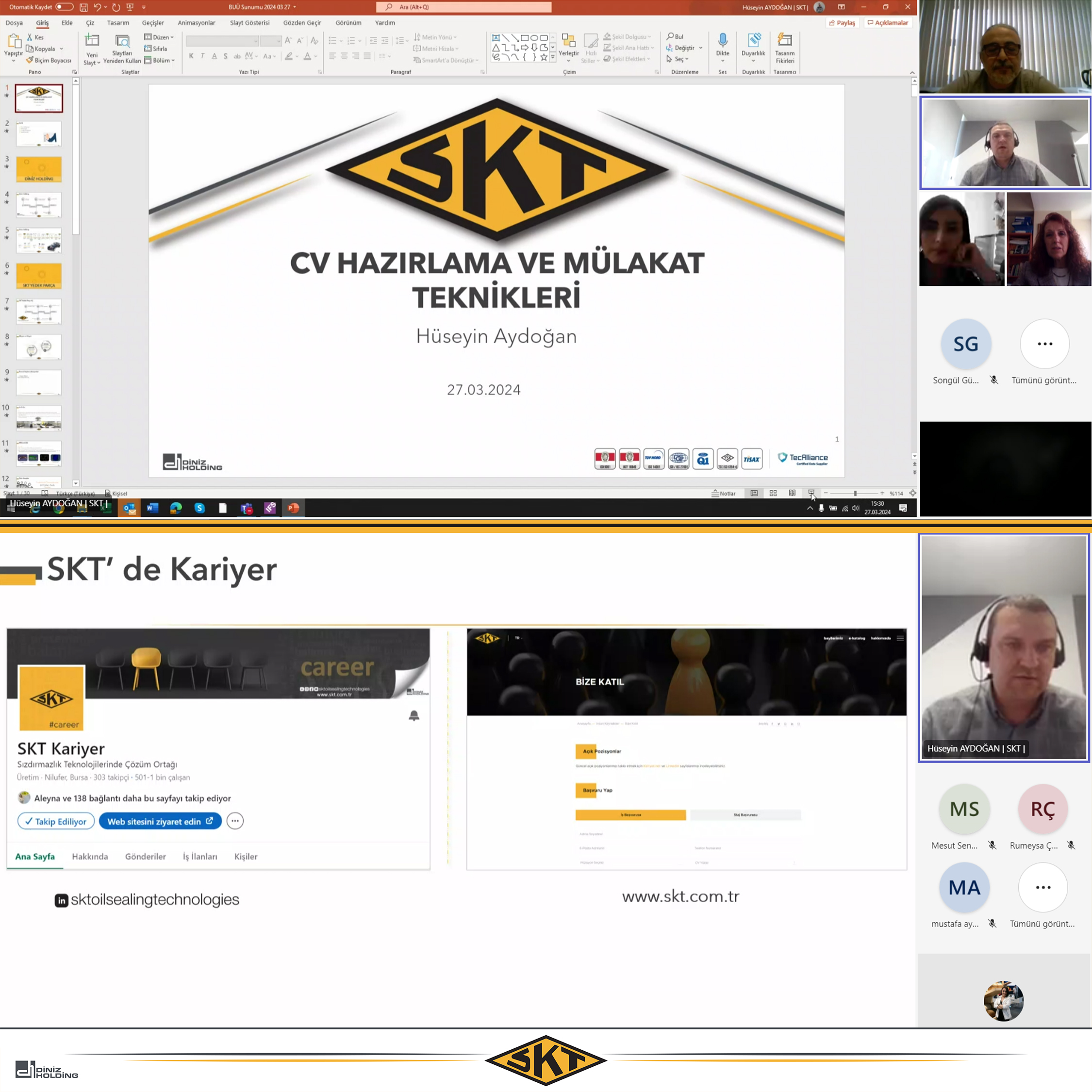
Task: Click the Yeni Slayt icon
Action: click(x=92, y=41)
